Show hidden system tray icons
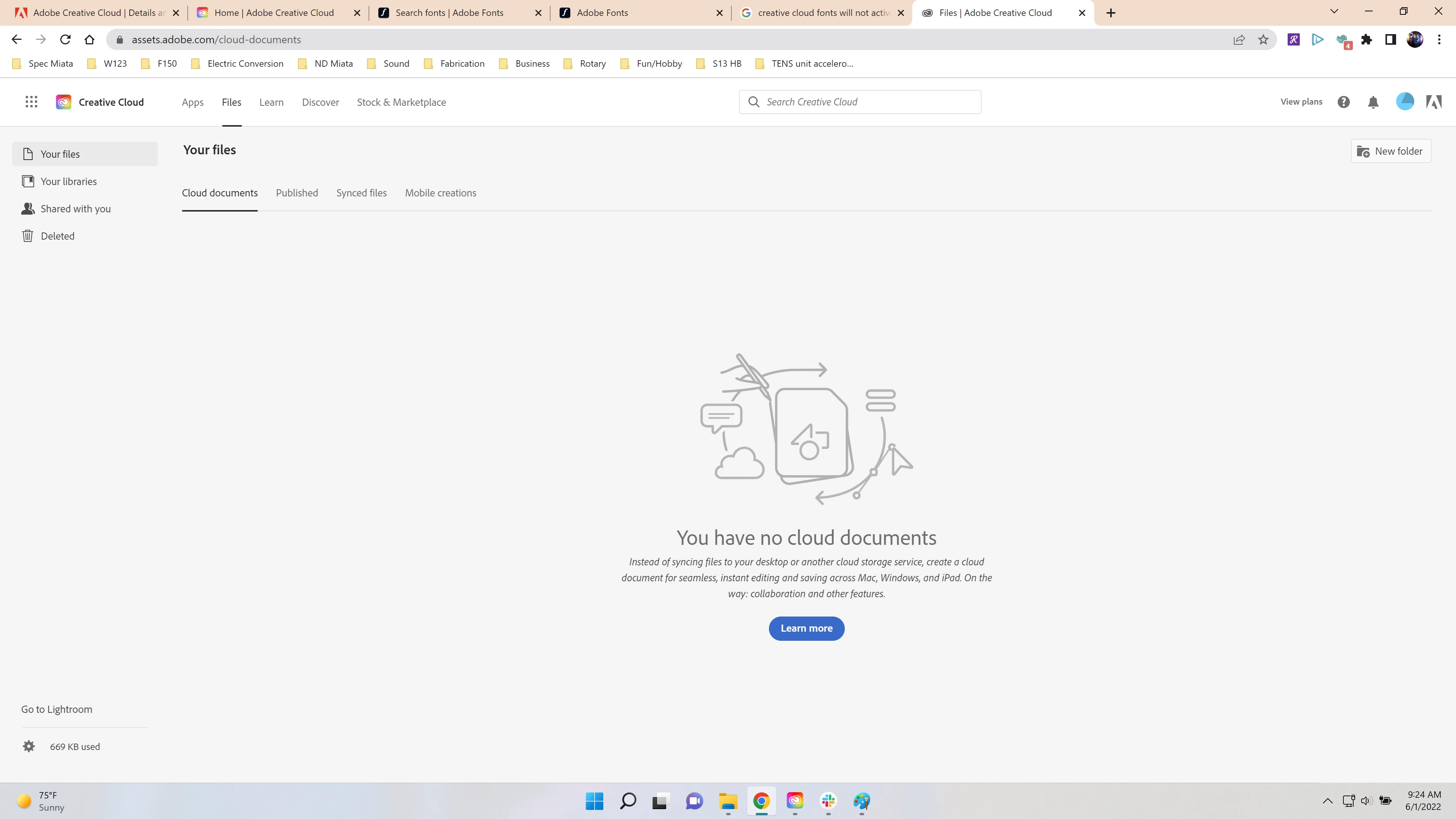The width and height of the screenshot is (1456, 819). (x=1328, y=800)
